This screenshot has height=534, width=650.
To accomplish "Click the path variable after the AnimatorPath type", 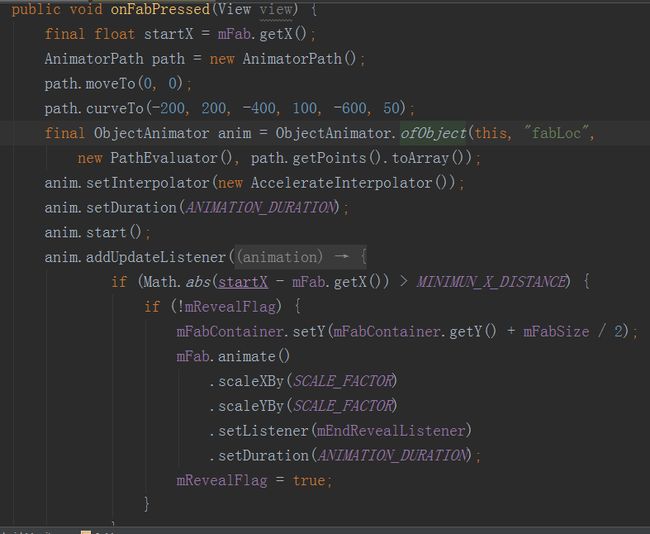I will coord(168,58).
